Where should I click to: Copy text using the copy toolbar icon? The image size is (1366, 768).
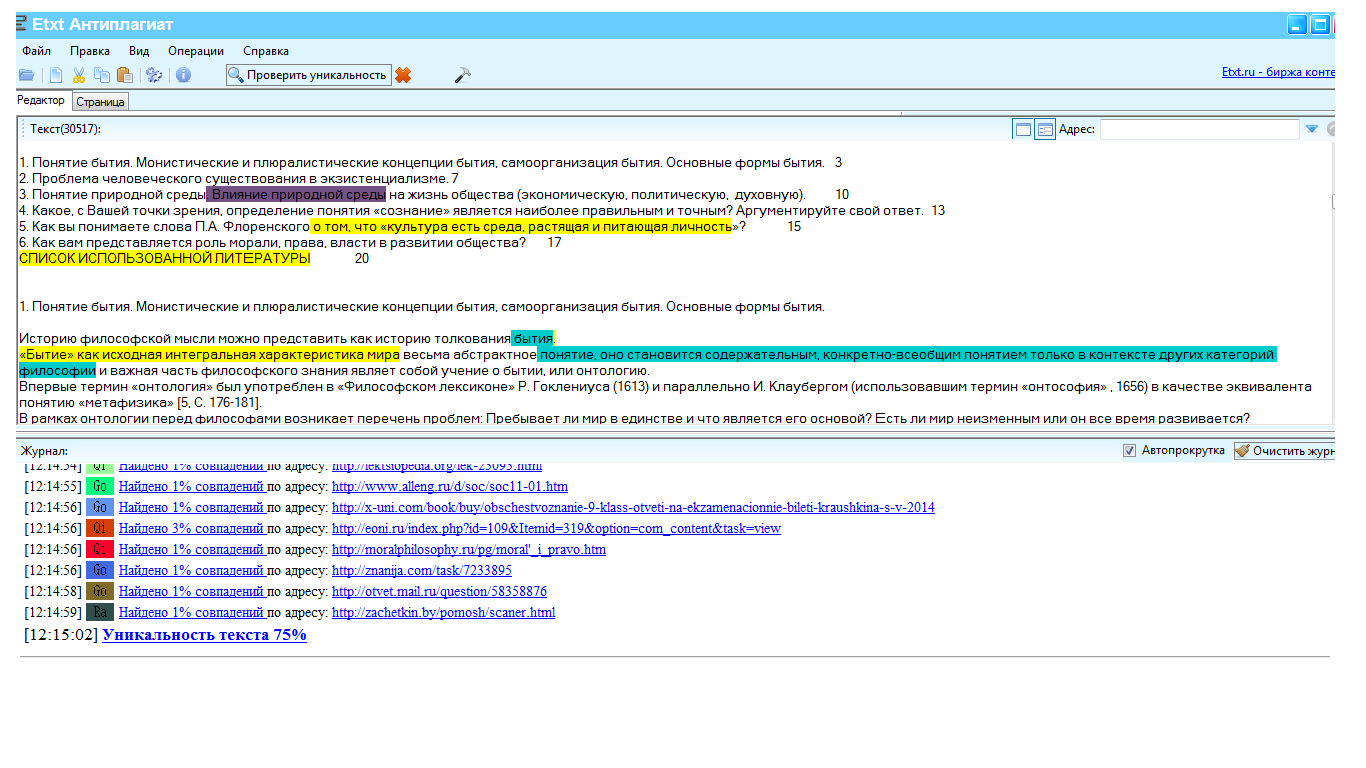[x=102, y=75]
